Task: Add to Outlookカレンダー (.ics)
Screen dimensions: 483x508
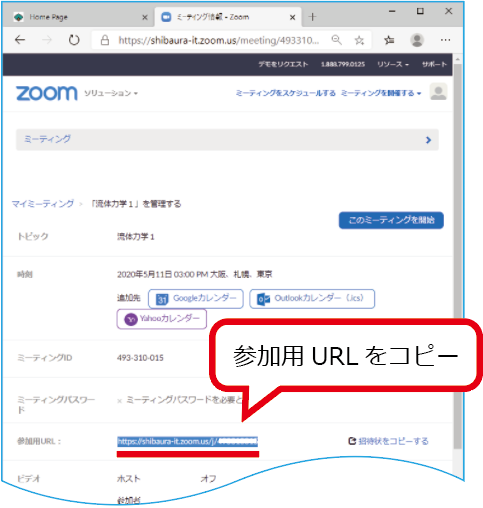Action: pos(312,298)
